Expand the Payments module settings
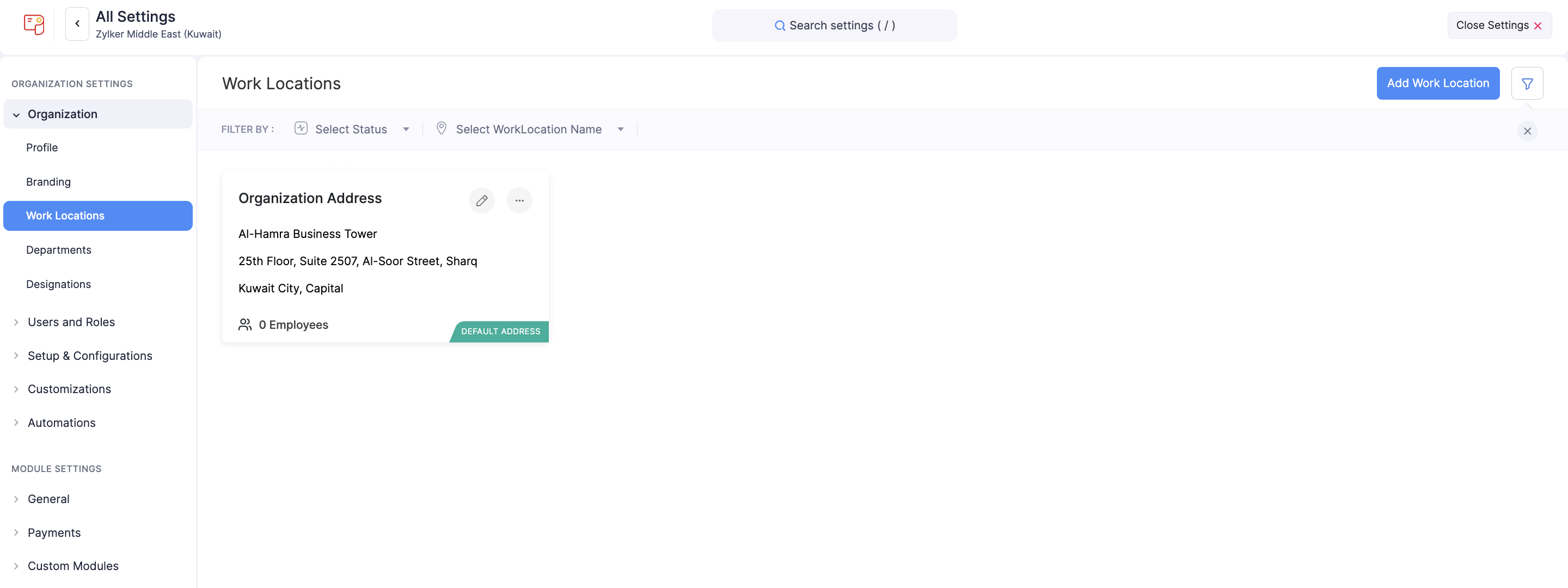Image resolution: width=1568 pixels, height=588 pixels. pos(53,532)
